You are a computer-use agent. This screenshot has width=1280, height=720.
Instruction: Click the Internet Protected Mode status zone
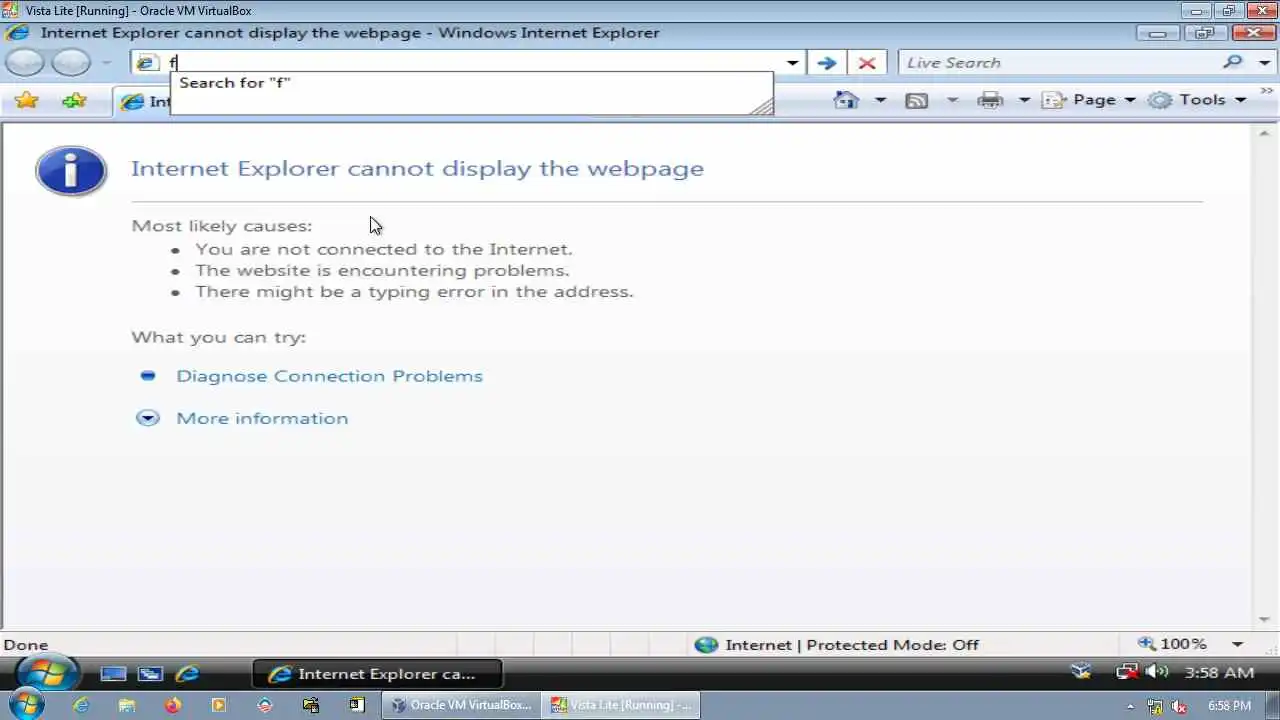pyautogui.click(x=836, y=645)
